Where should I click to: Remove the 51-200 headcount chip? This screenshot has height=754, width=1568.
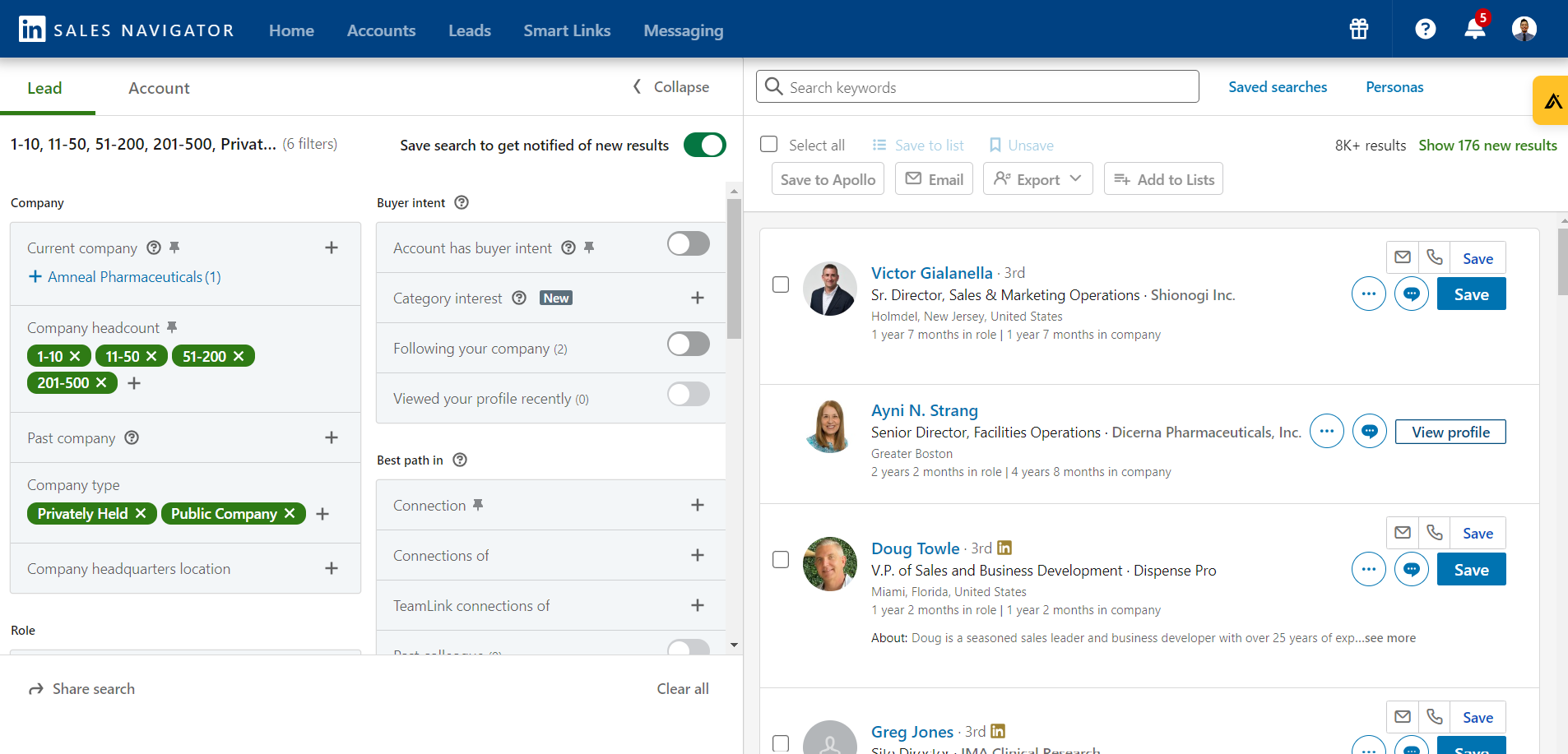(239, 356)
